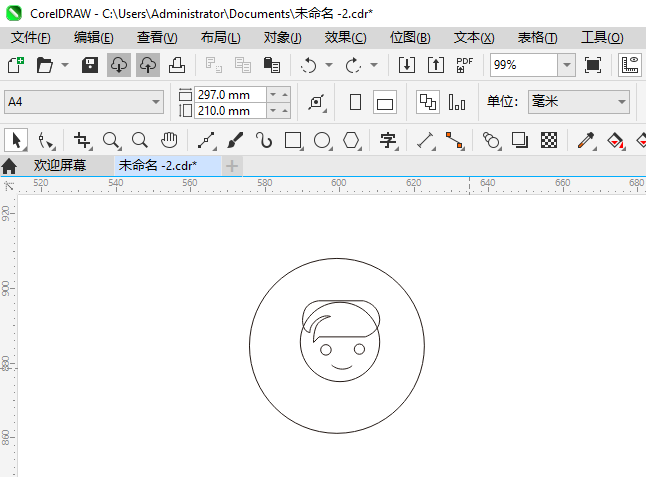This screenshot has height=477, width=646.
Task: Open the 表格(T) menu
Action: 537,38
